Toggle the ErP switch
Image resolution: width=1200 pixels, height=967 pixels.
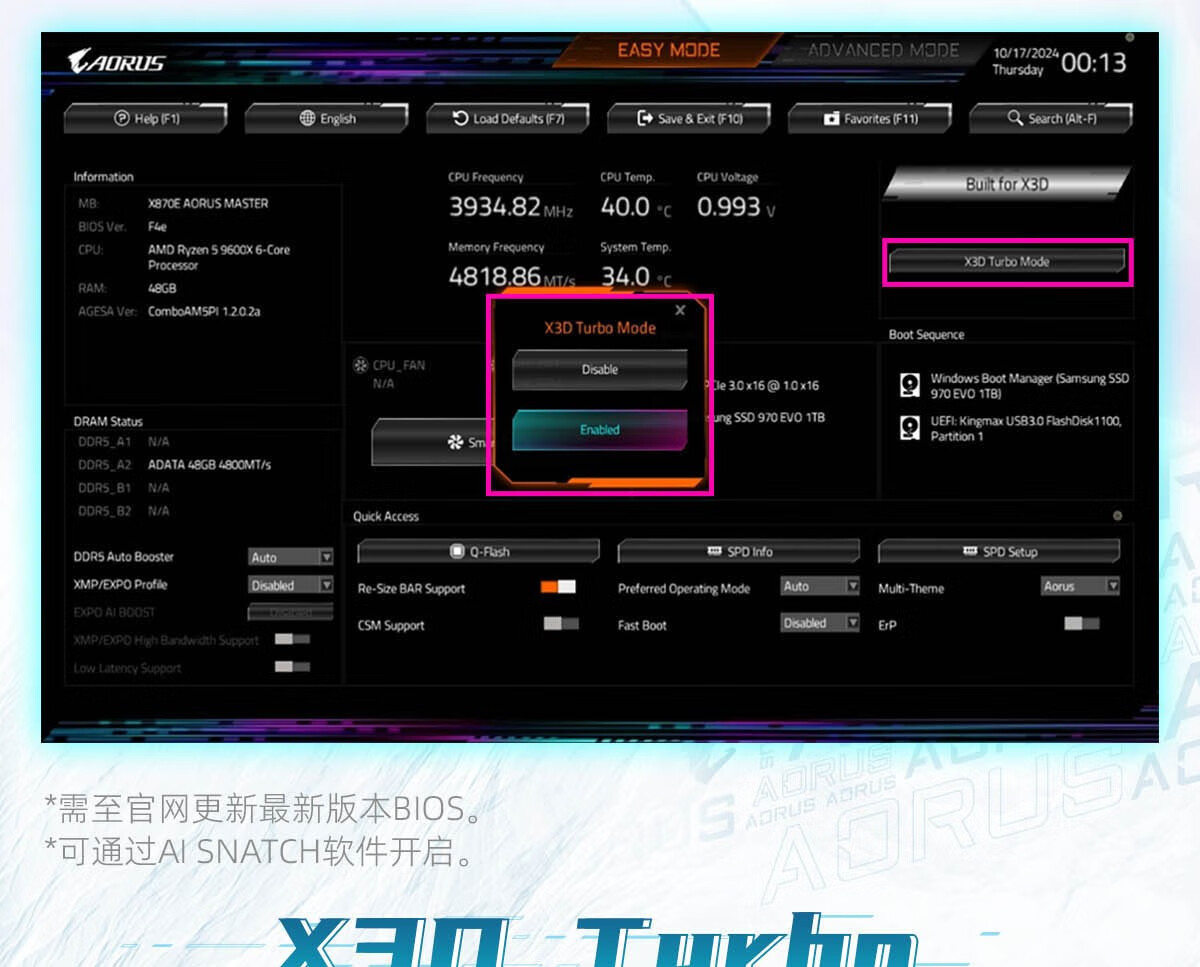(1081, 624)
